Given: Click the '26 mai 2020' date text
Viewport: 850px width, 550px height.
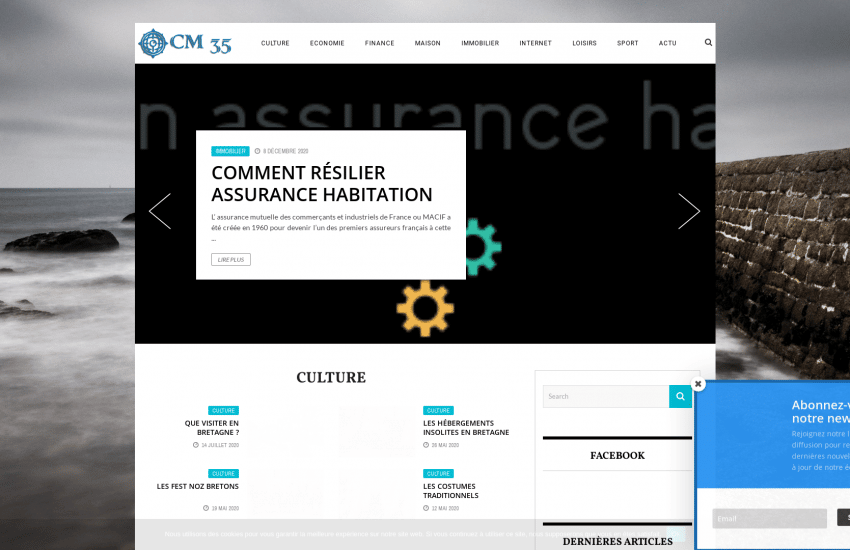Looking at the screenshot, I should point(445,445).
